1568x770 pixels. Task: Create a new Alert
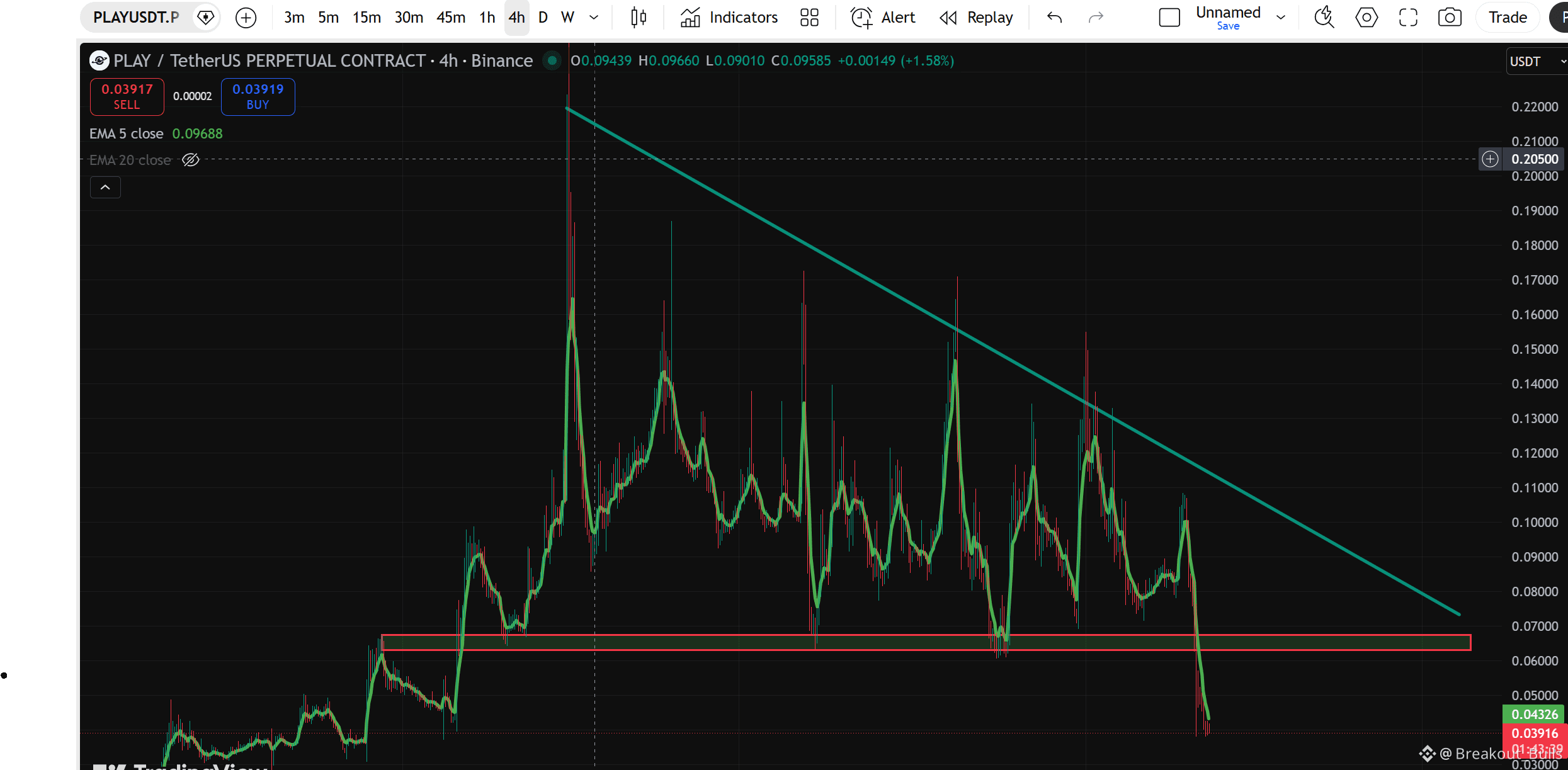pos(882,17)
